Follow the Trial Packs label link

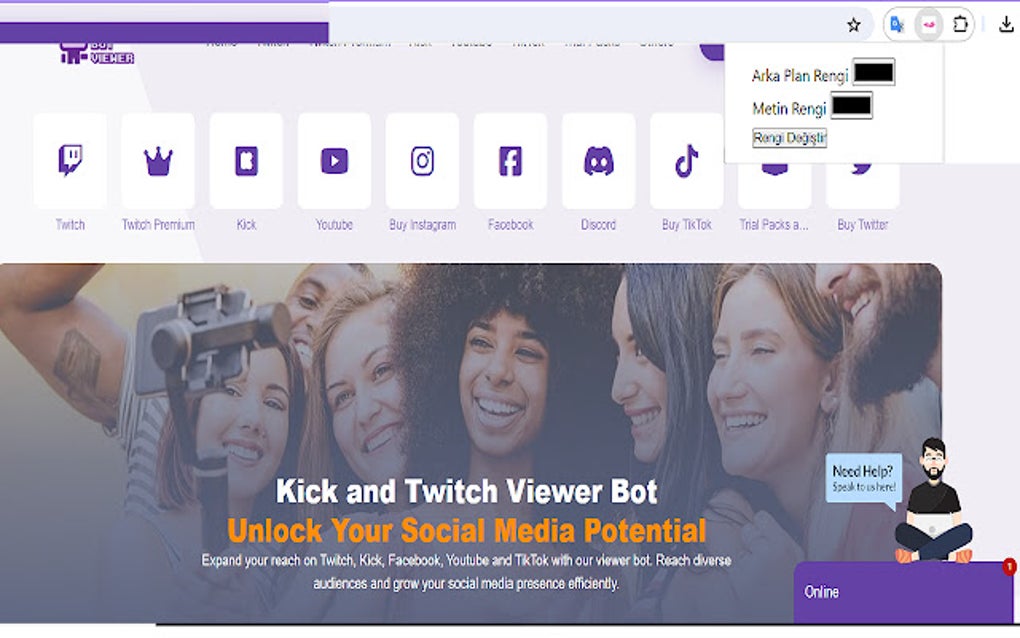774,224
